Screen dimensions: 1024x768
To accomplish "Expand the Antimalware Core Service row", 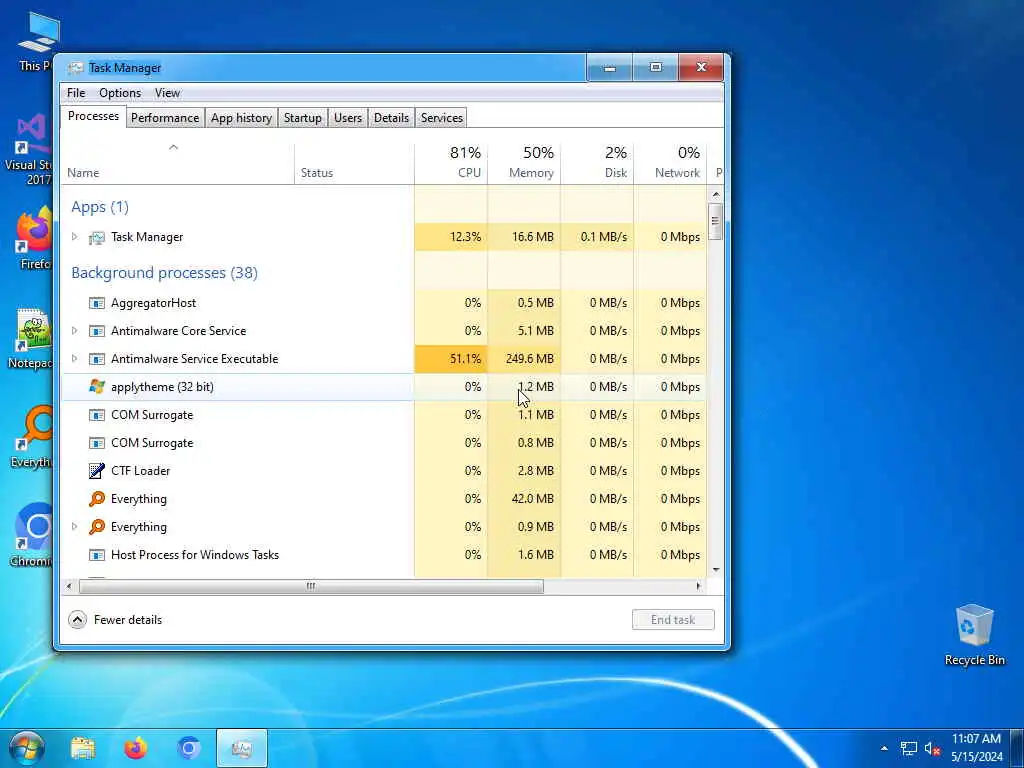I will tap(74, 331).
